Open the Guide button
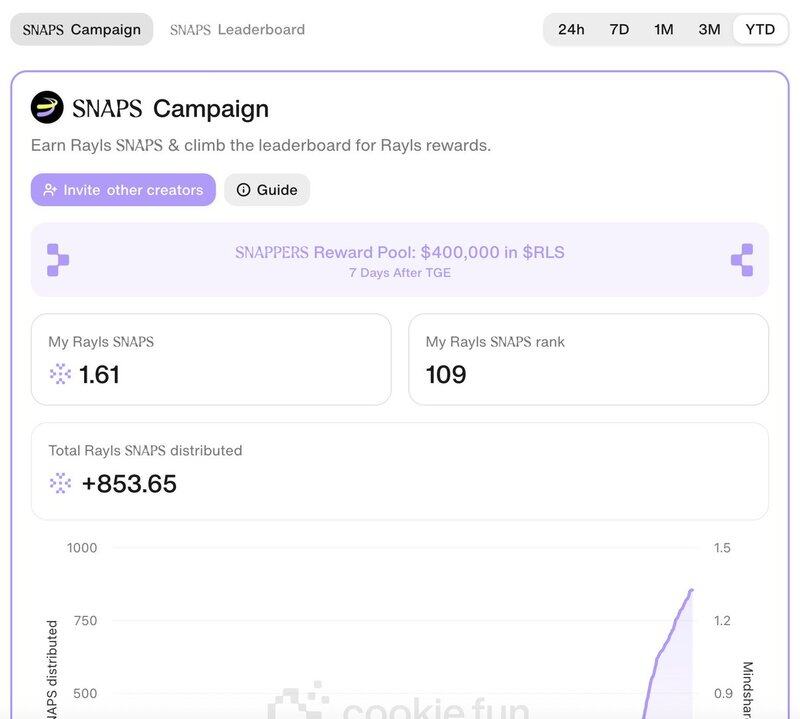Image resolution: width=800 pixels, height=719 pixels. tap(267, 190)
